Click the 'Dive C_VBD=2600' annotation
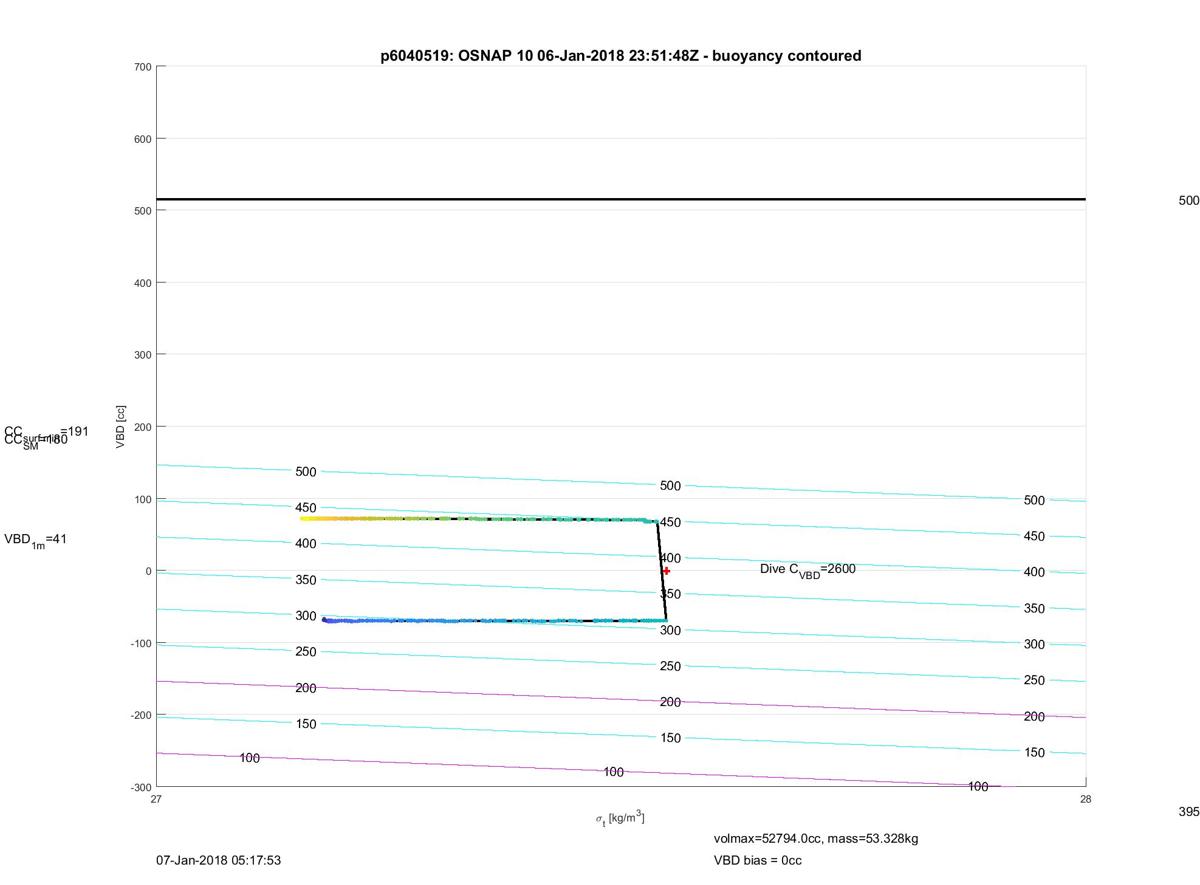Viewport: 1200px width, 885px height. click(x=808, y=570)
